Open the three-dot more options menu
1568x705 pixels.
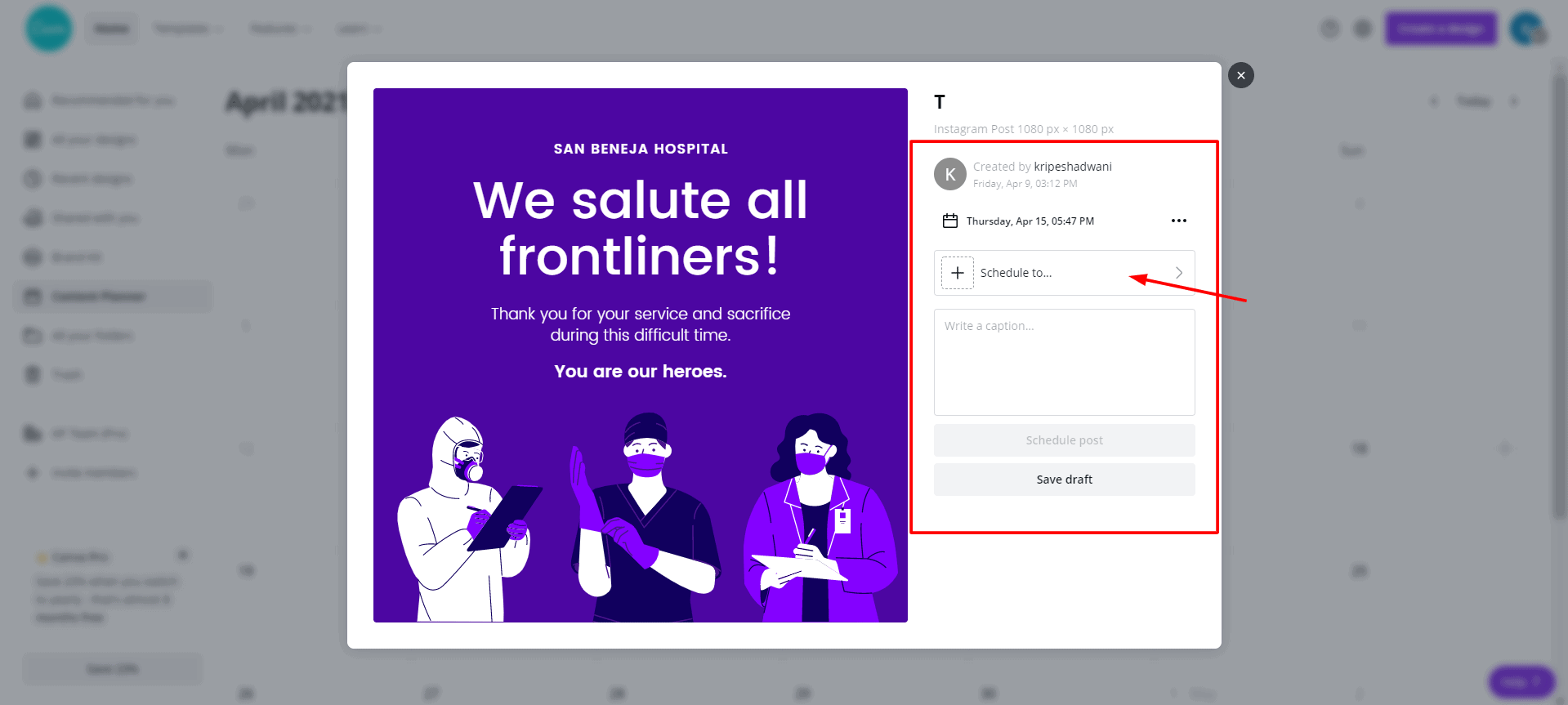[1178, 221]
